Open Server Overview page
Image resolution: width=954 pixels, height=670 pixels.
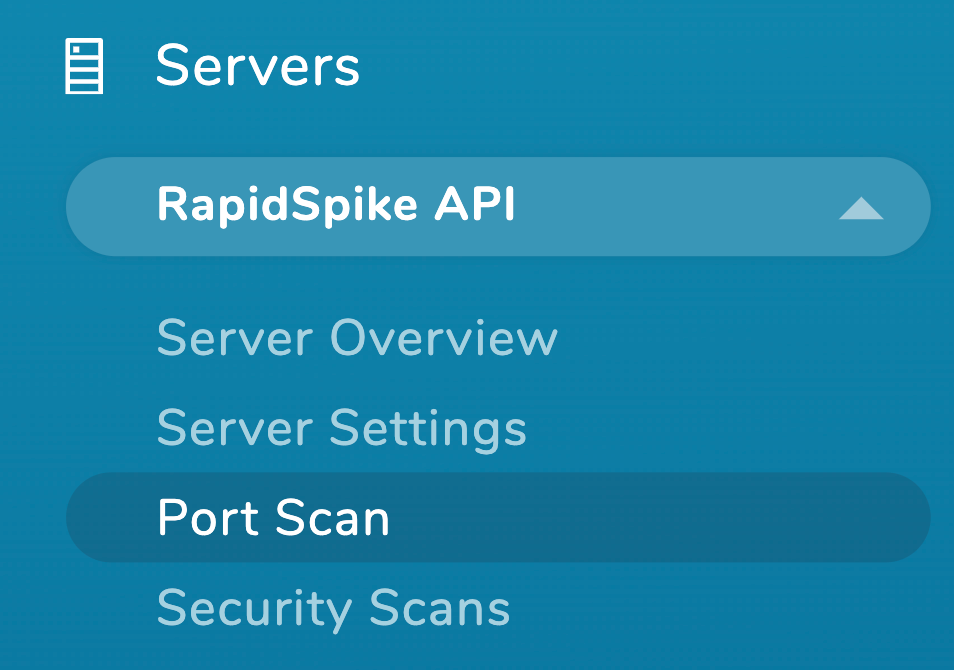357,338
